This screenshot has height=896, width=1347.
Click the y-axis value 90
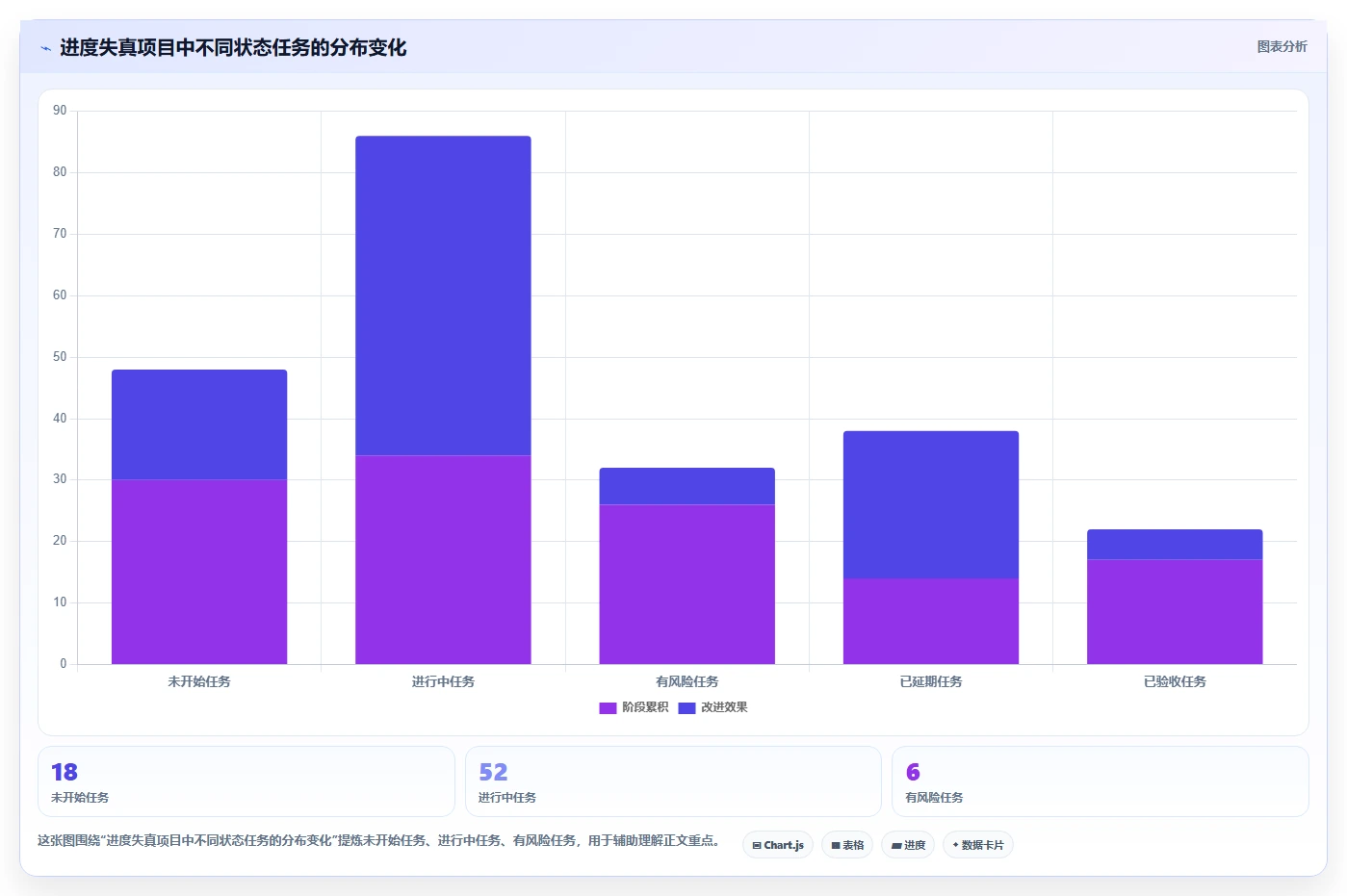click(60, 111)
